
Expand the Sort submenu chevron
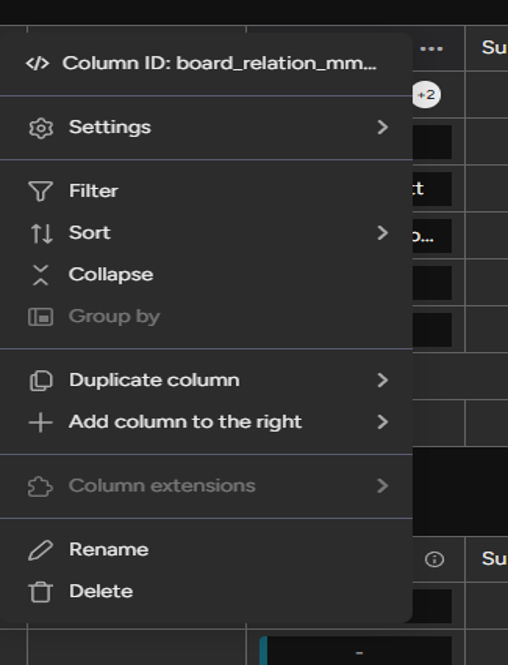[382, 232]
